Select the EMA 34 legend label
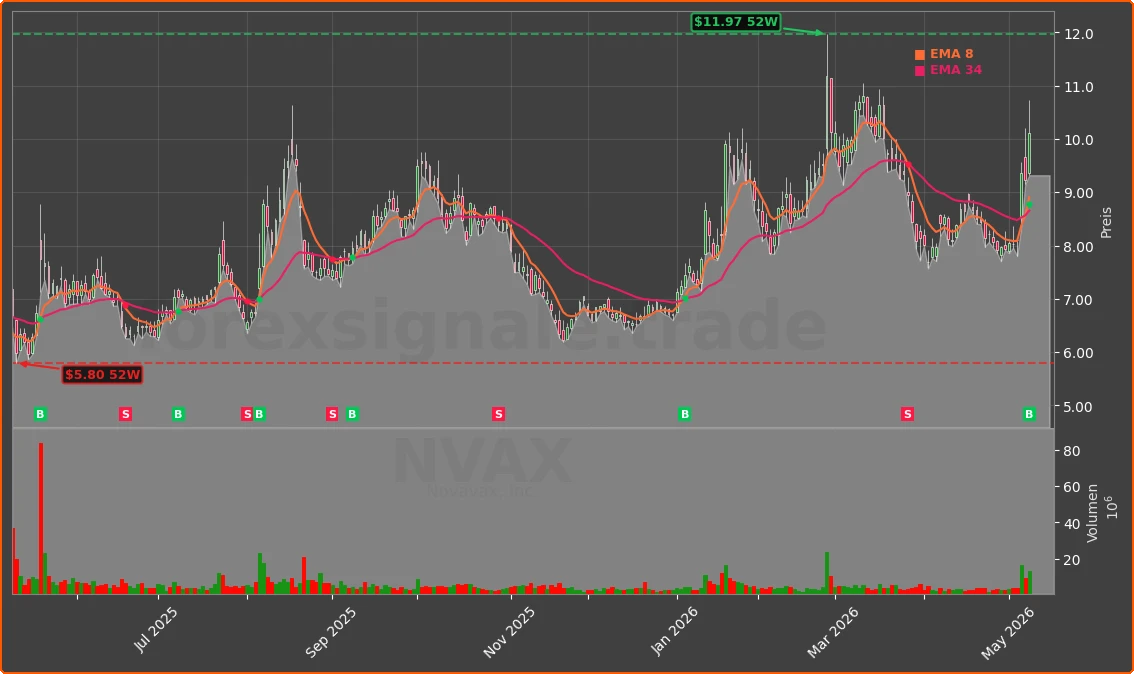This screenshot has height=674, width=1134. 955,70
